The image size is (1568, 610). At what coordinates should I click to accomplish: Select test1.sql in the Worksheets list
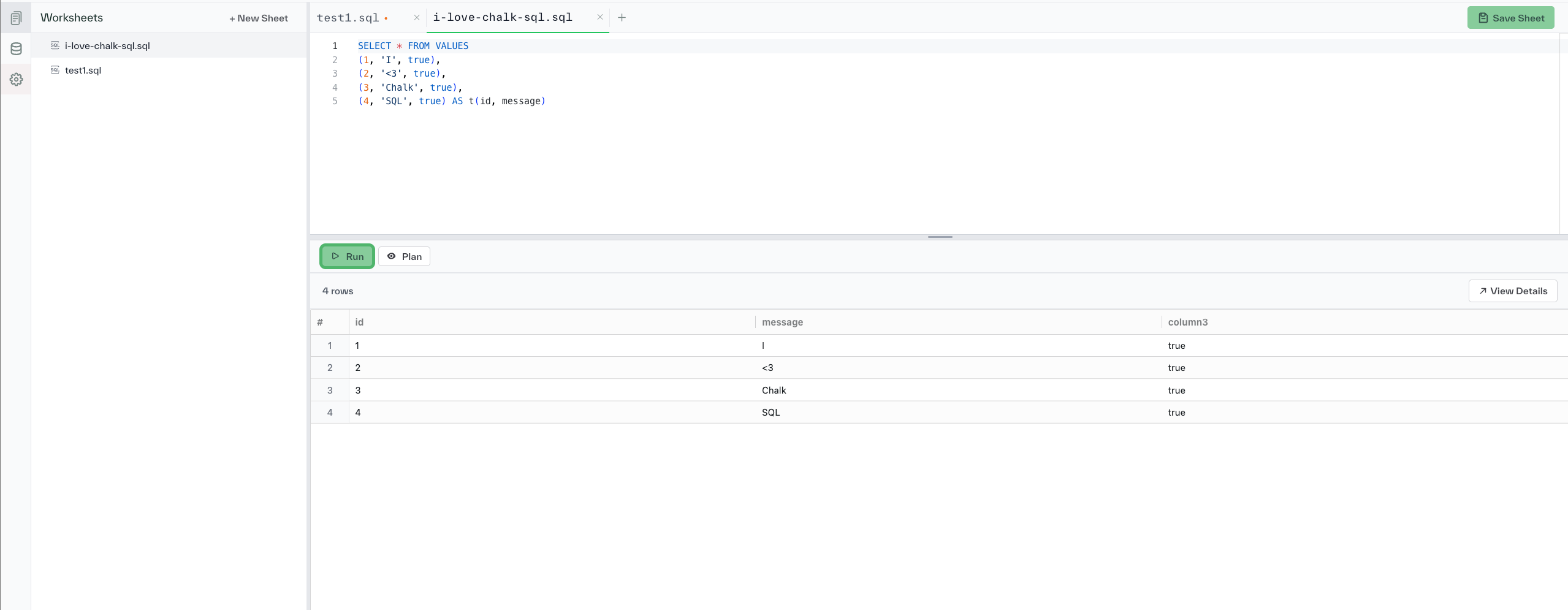[83, 70]
